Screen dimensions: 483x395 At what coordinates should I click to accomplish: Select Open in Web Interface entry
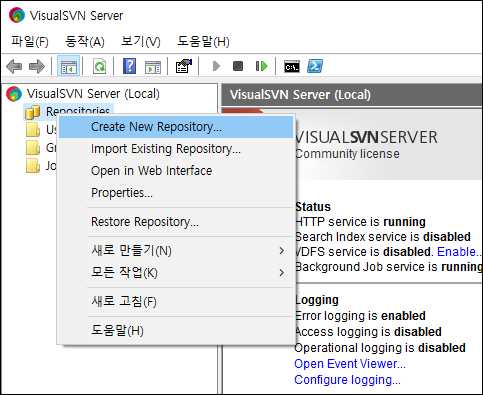coord(176,171)
